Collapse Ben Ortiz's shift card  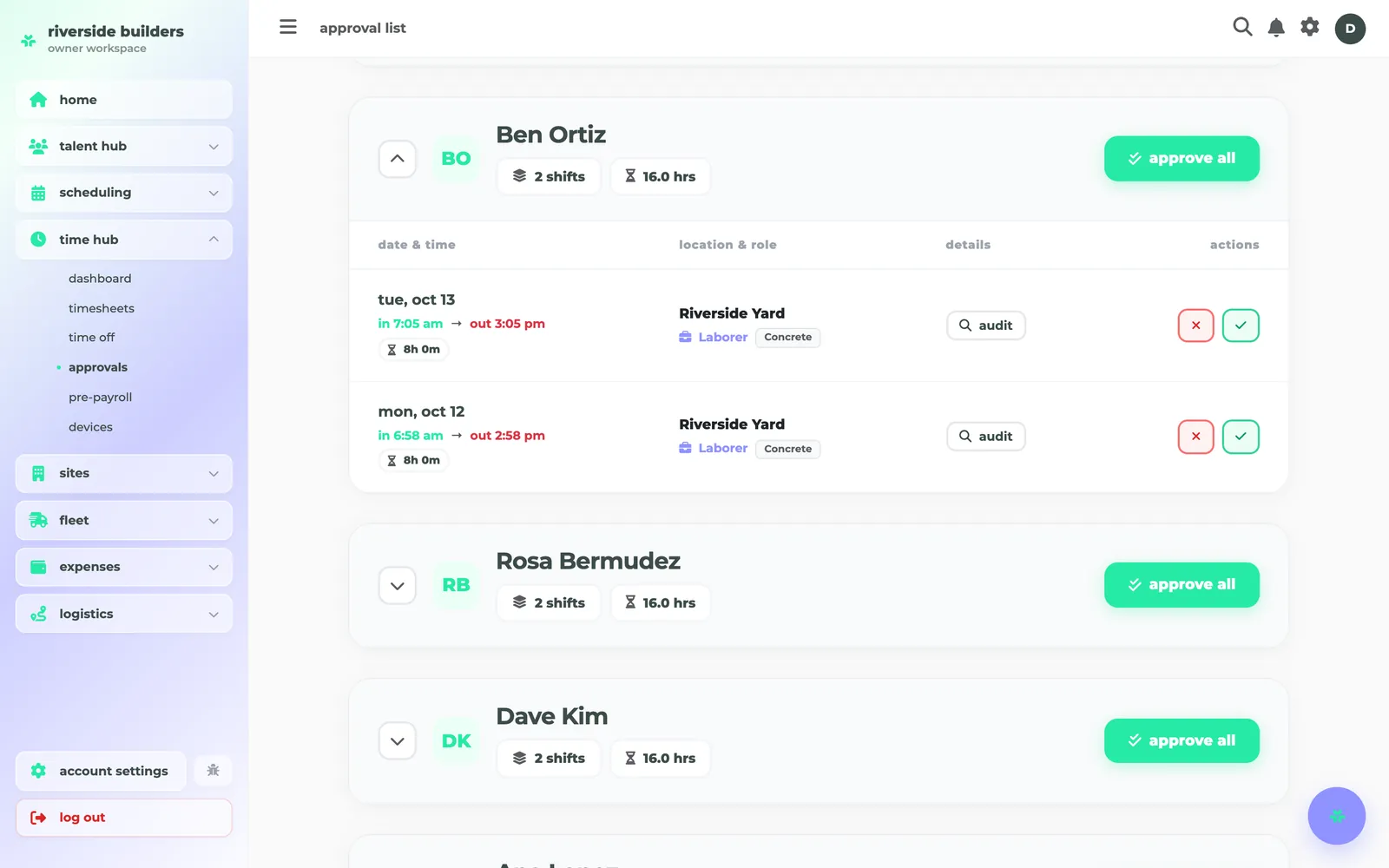pos(397,159)
